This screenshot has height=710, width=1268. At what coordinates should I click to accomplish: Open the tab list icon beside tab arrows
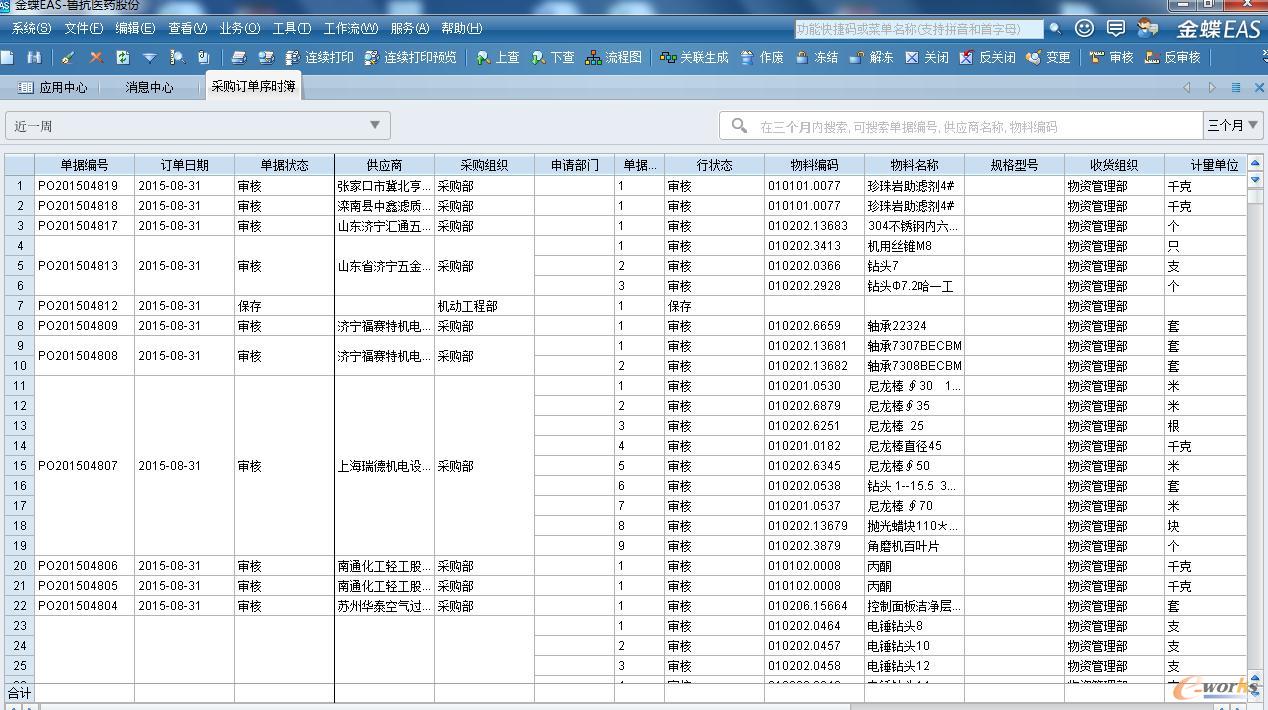pos(1236,88)
